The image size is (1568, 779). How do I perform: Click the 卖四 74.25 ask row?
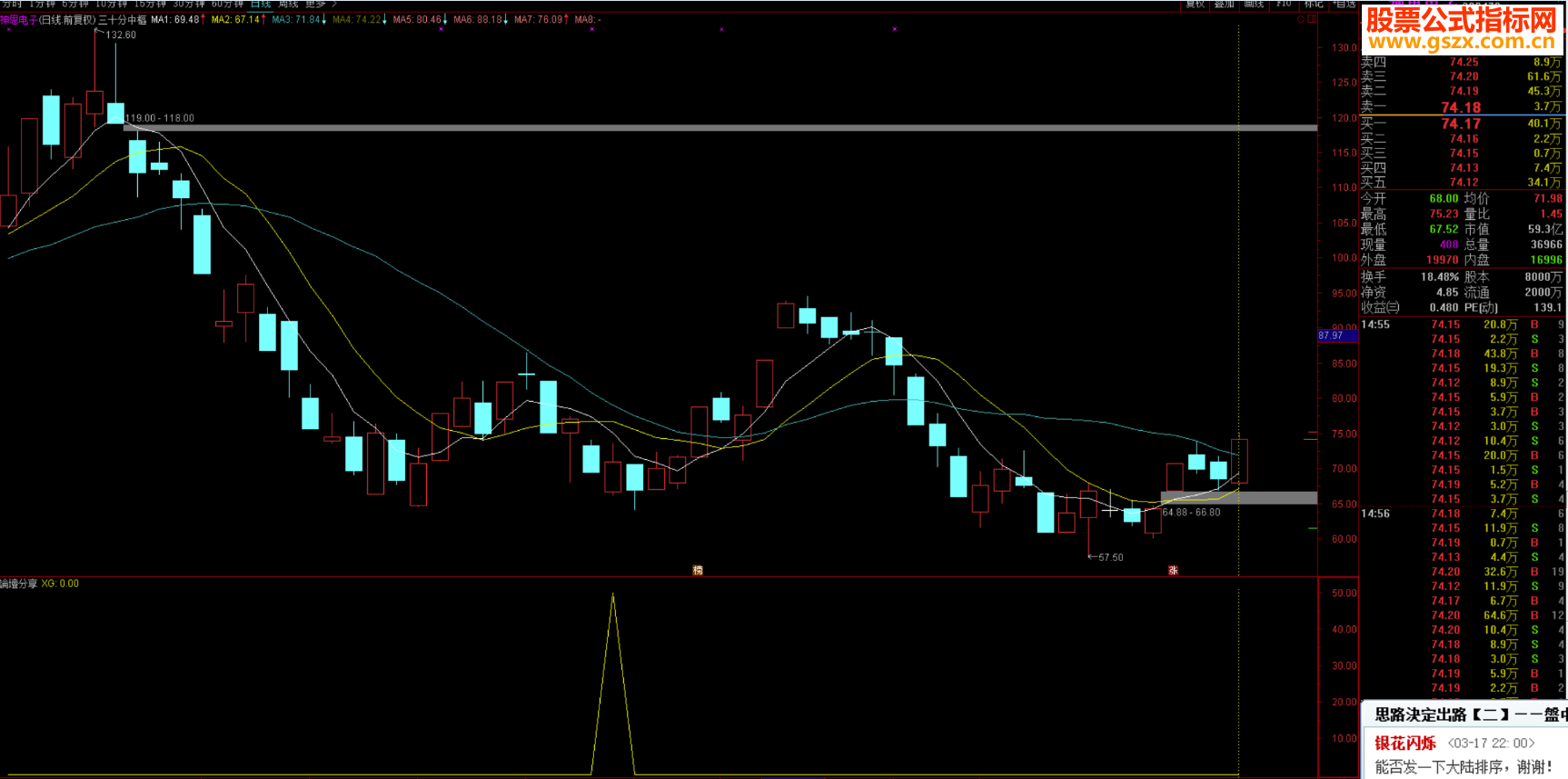1461,62
